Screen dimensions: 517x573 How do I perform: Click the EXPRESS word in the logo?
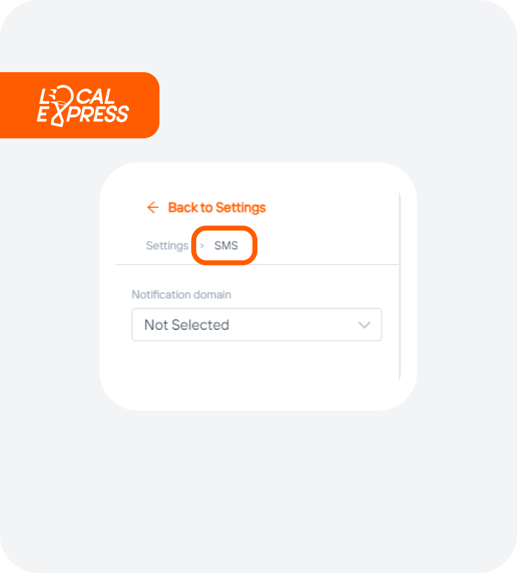coord(83,115)
